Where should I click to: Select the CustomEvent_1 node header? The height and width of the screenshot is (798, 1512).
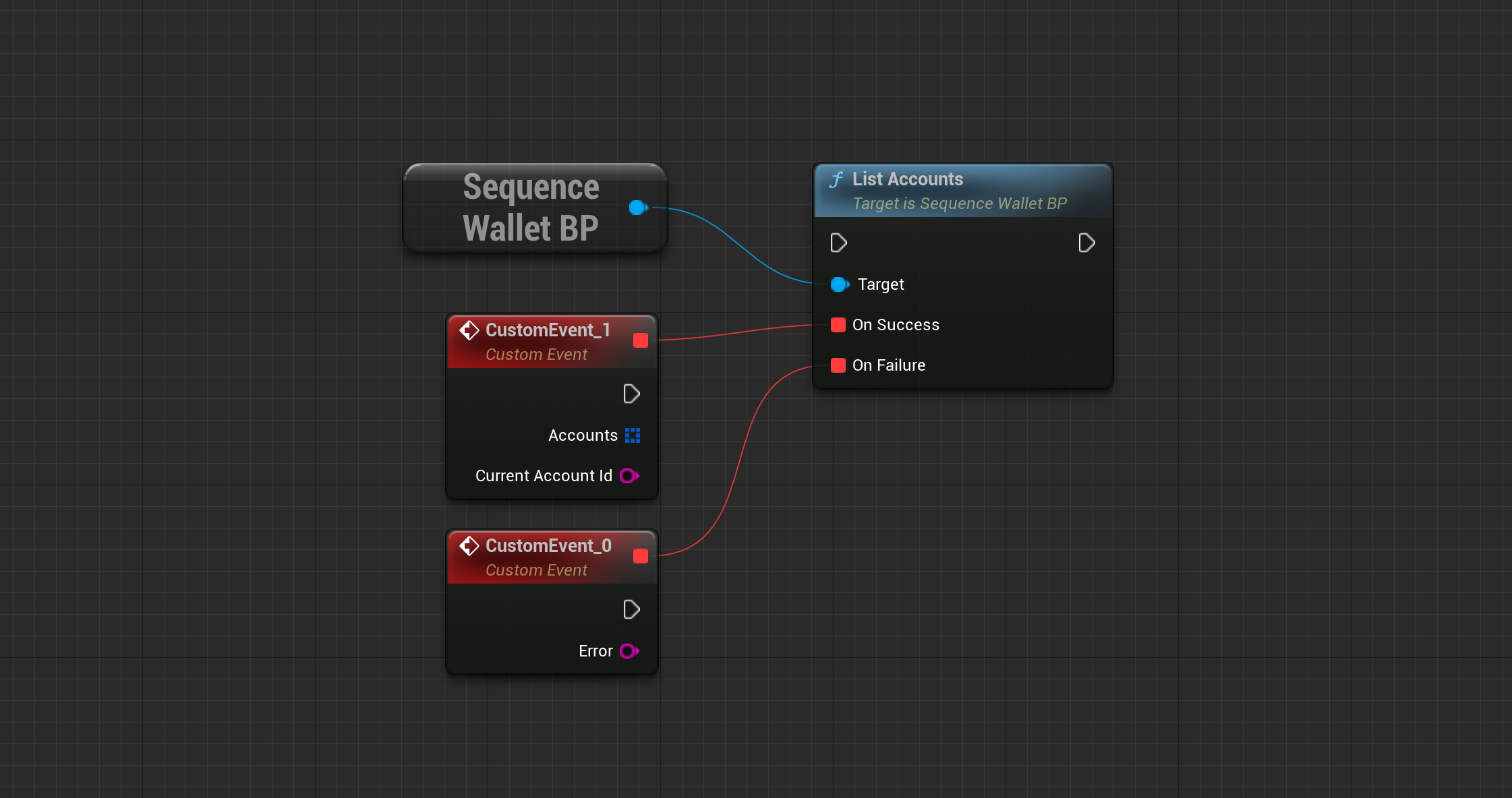(x=548, y=330)
